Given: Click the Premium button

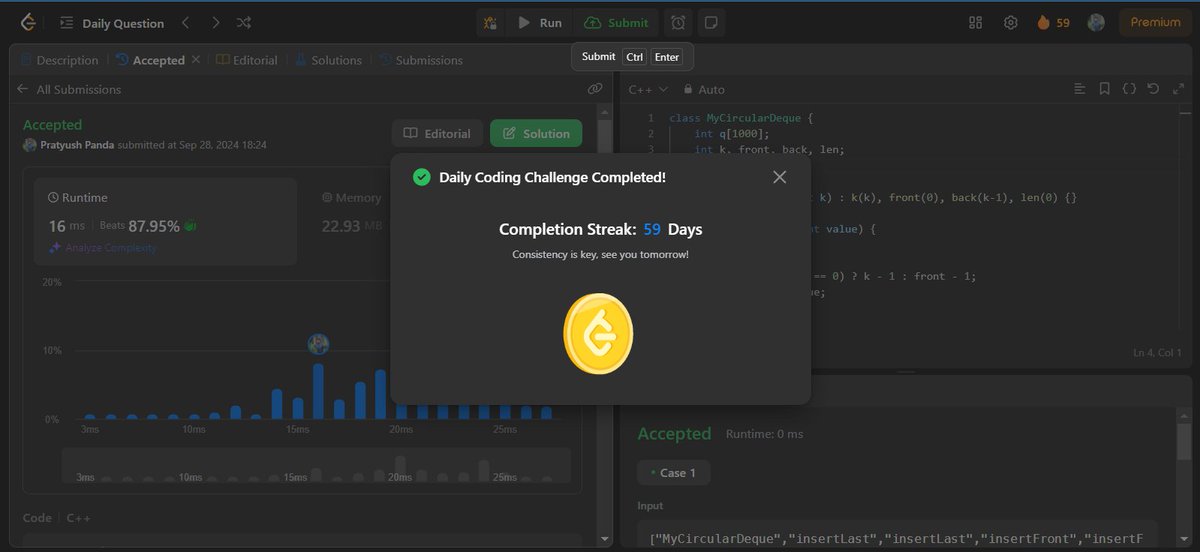Looking at the screenshot, I should click(x=1155, y=22).
